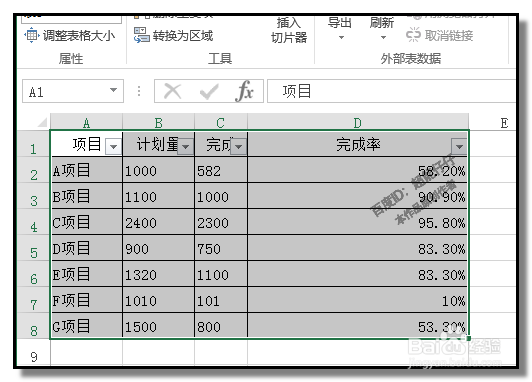The height and width of the screenshot is (382, 532).
Task: Click cell C项目
Action: pyautogui.click(x=87, y=222)
